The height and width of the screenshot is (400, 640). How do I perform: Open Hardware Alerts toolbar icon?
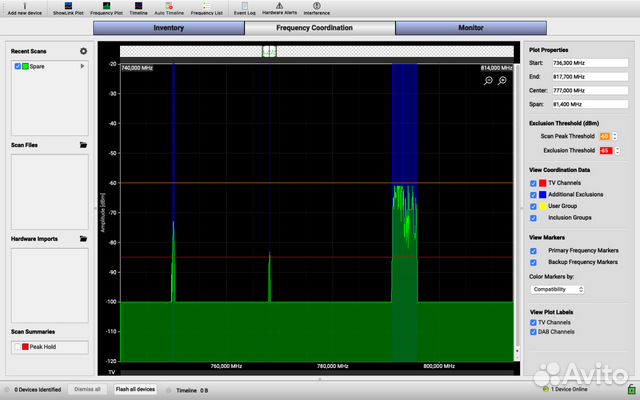point(279,8)
